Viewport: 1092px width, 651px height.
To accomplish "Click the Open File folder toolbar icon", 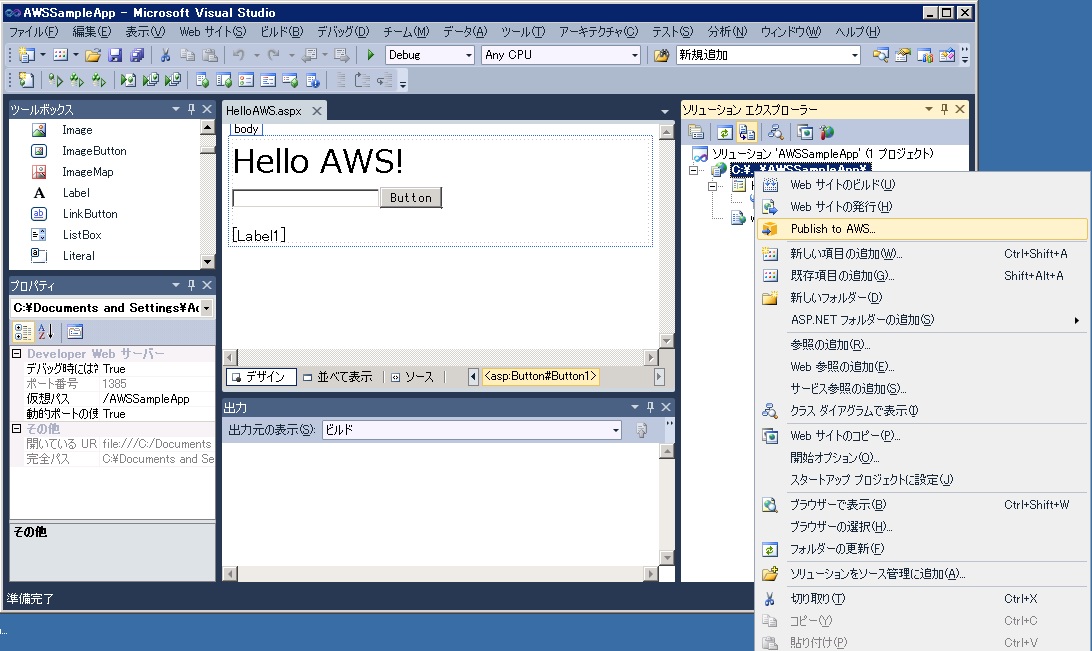I will click(x=93, y=55).
